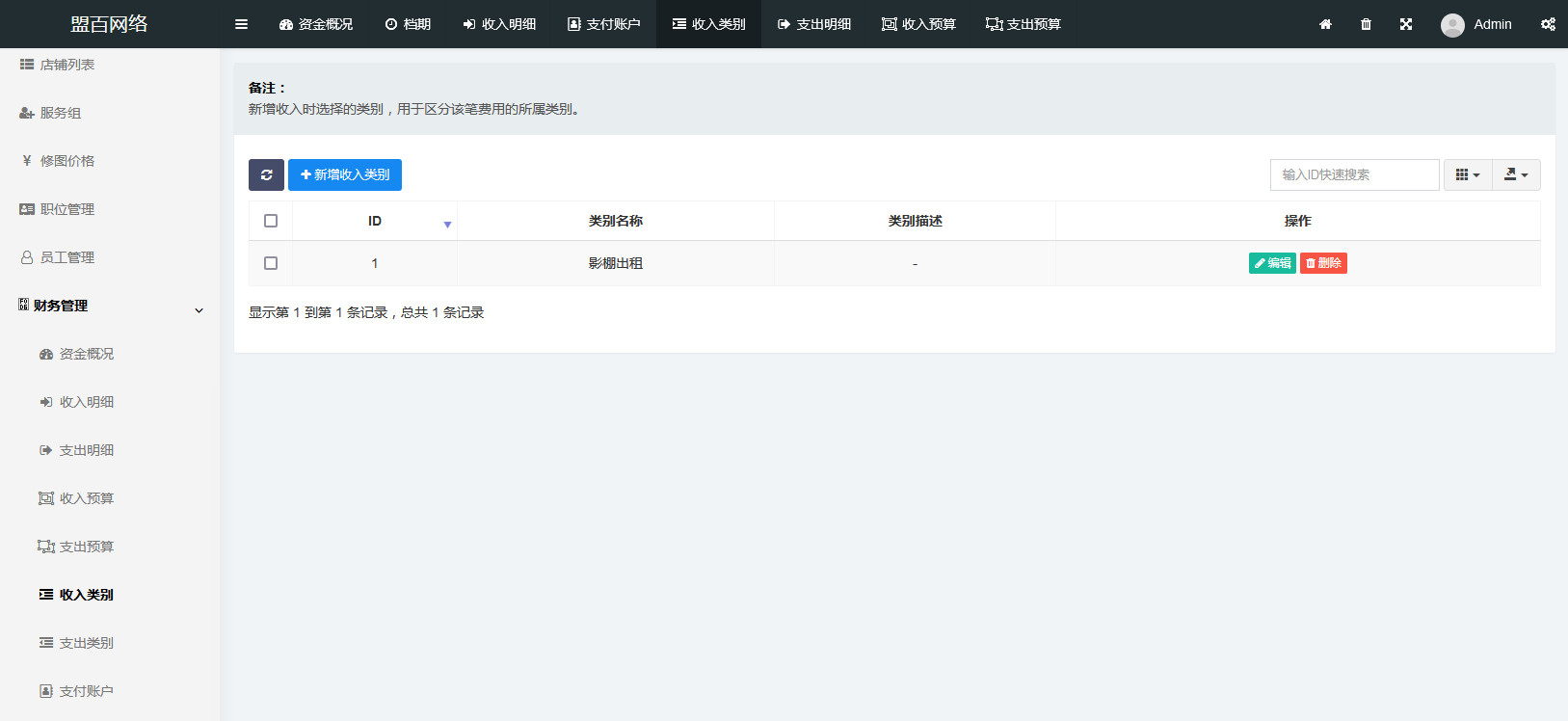Viewport: 1568px width, 721px height.
Task: Click the refresh table button
Action: 266,174
